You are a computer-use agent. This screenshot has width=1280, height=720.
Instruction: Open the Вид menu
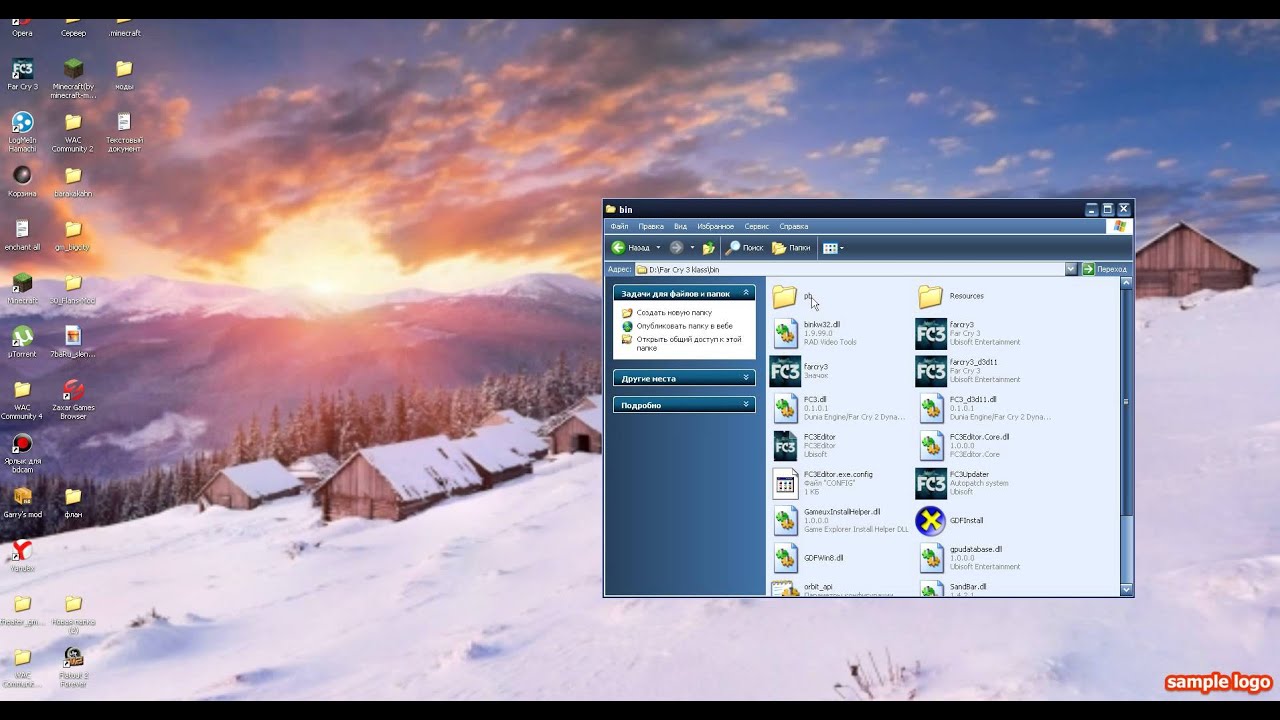coord(680,226)
